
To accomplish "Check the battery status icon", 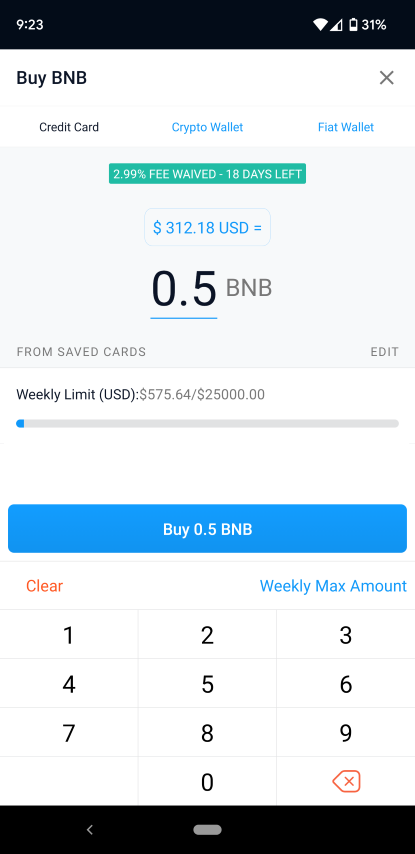I will point(353,25).
